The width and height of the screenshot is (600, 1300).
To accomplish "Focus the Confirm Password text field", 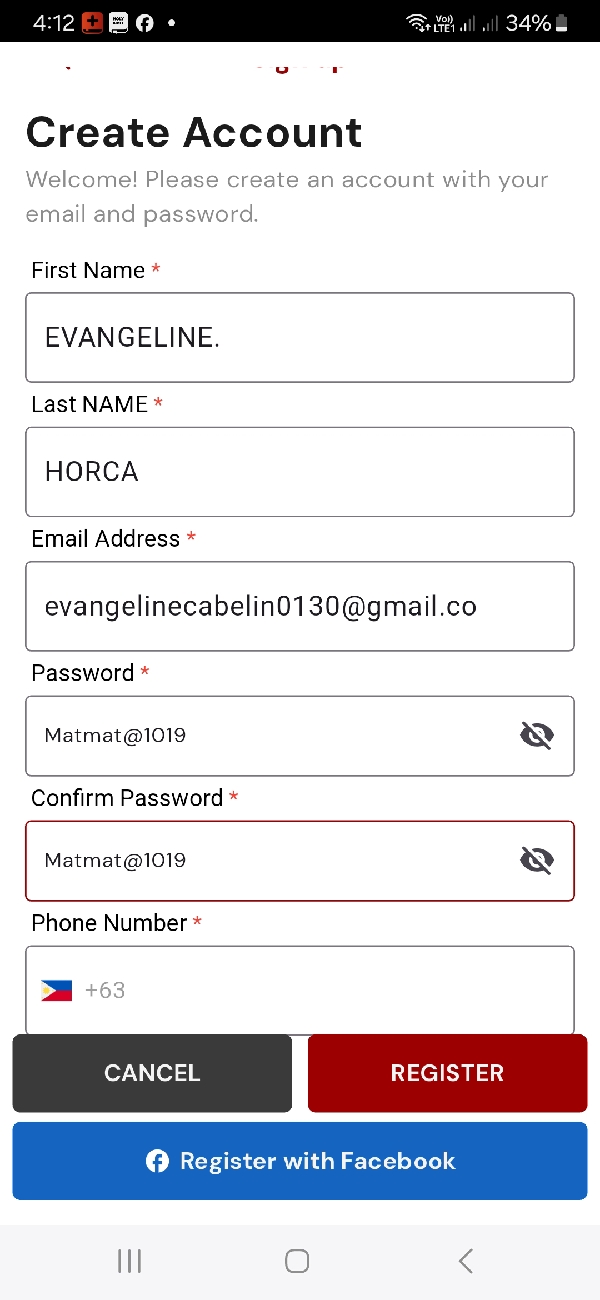I will 260,860.
